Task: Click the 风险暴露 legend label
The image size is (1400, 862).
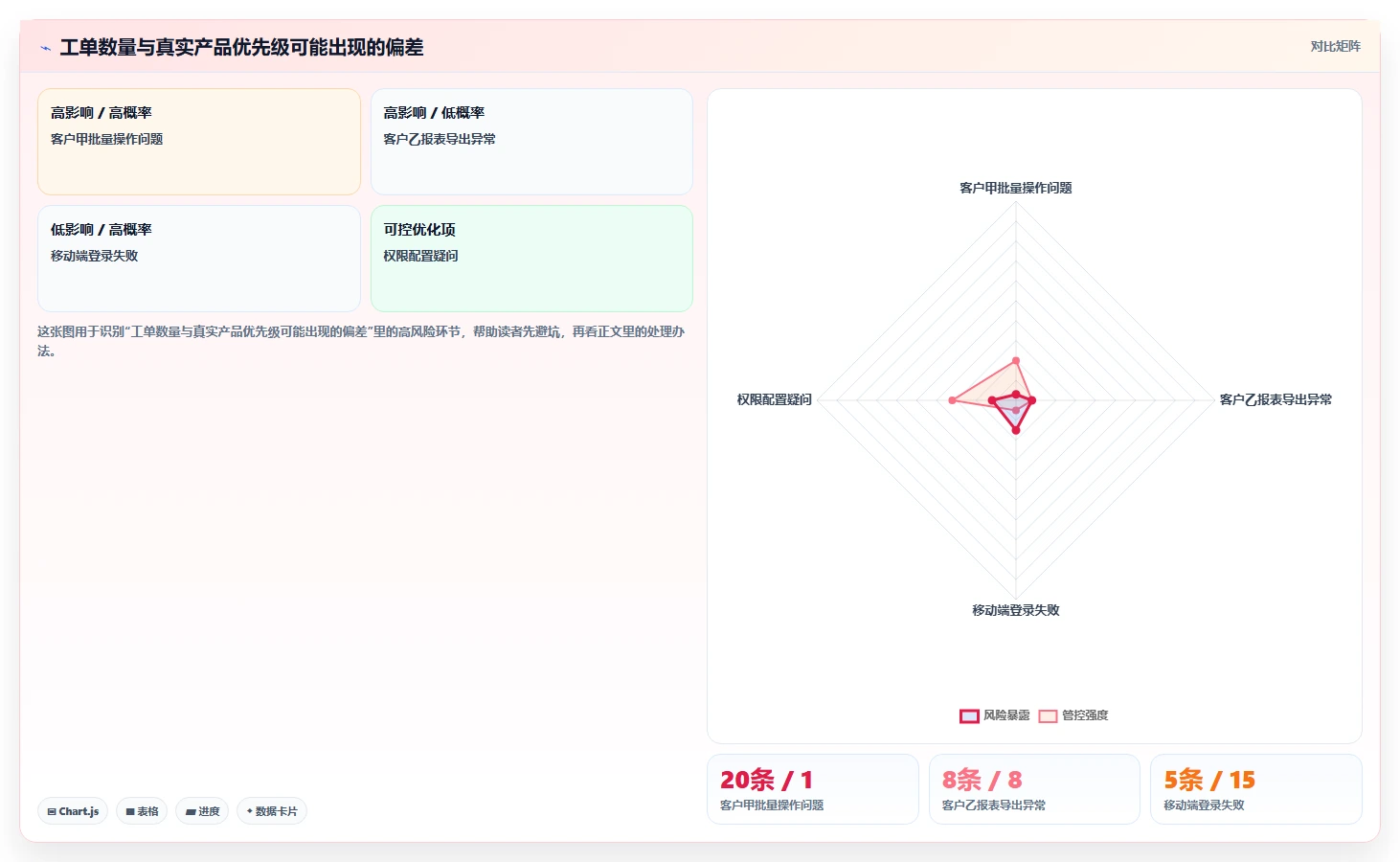Action: (x=1006, y=715)
